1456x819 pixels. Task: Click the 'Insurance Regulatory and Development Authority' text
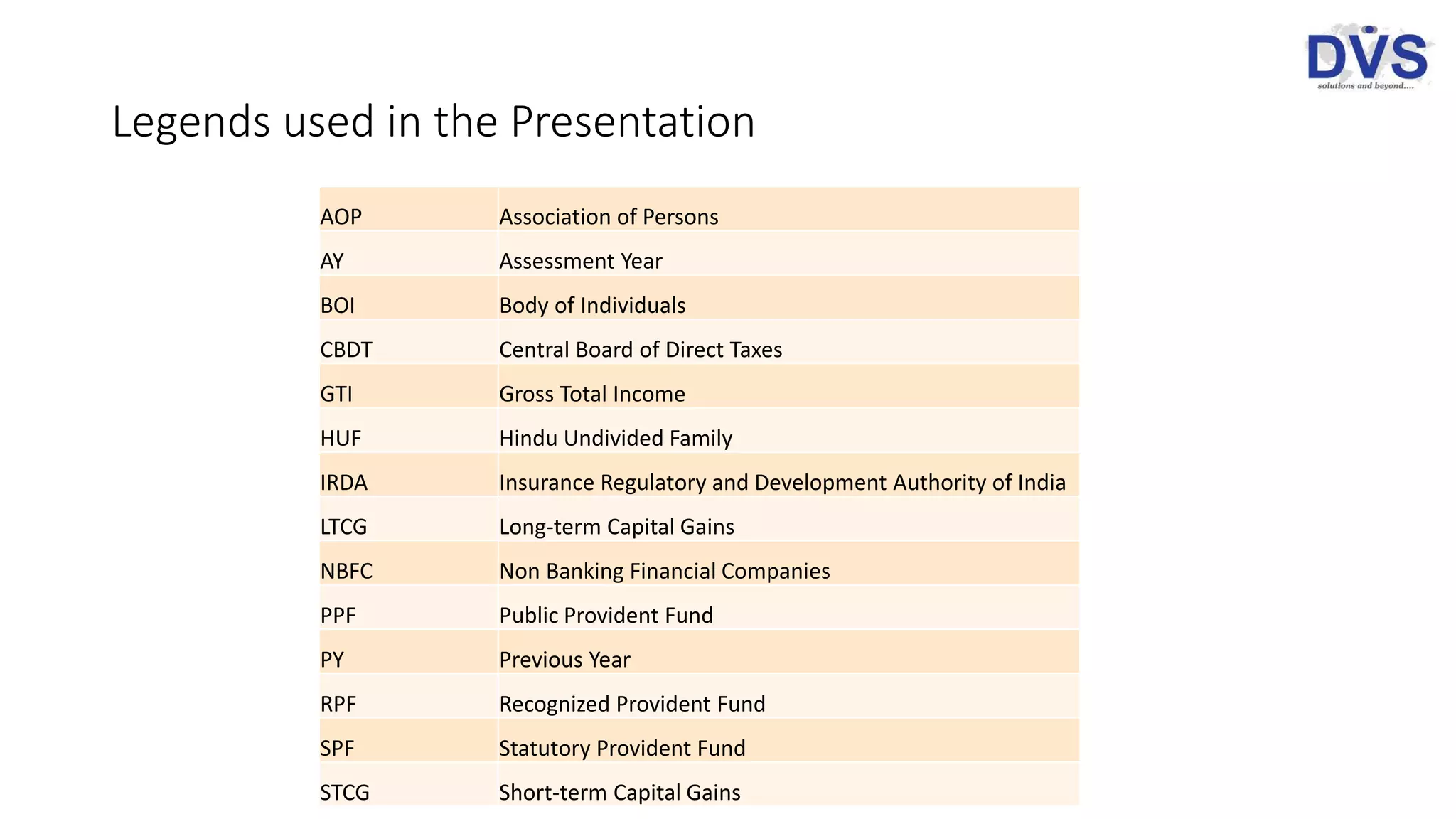tap(782, 483)
